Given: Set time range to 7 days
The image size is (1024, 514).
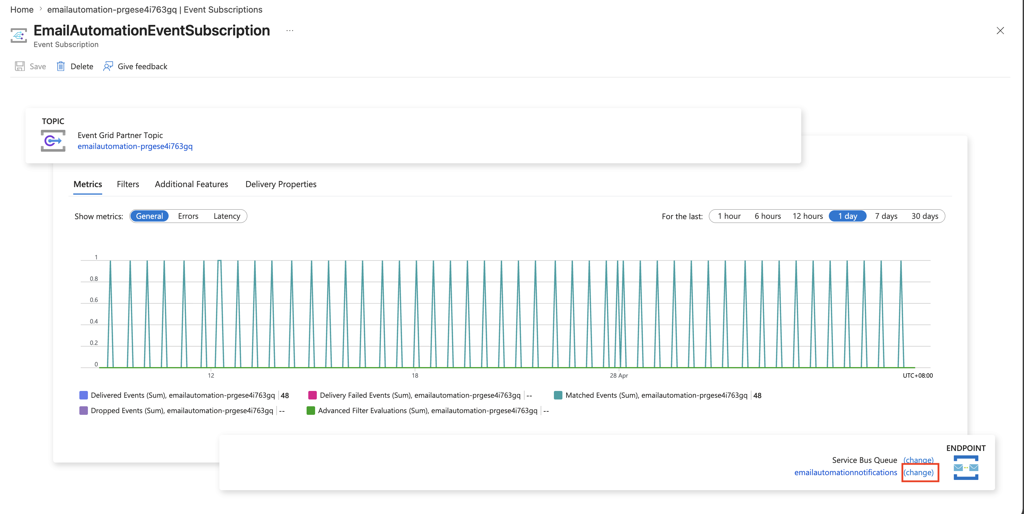Looking at the screenshot, I should click(886, 216).
